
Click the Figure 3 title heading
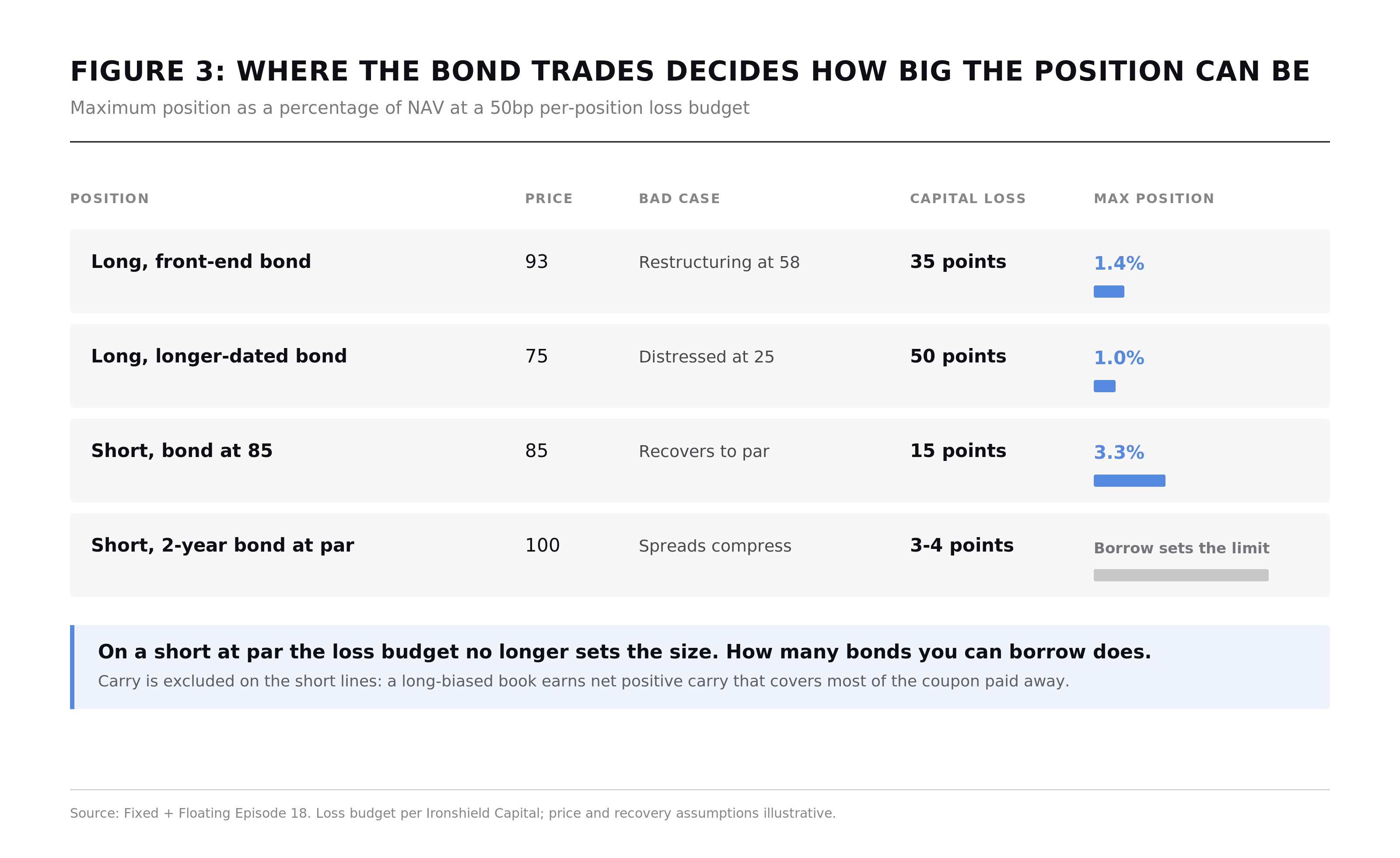[690, 72]
